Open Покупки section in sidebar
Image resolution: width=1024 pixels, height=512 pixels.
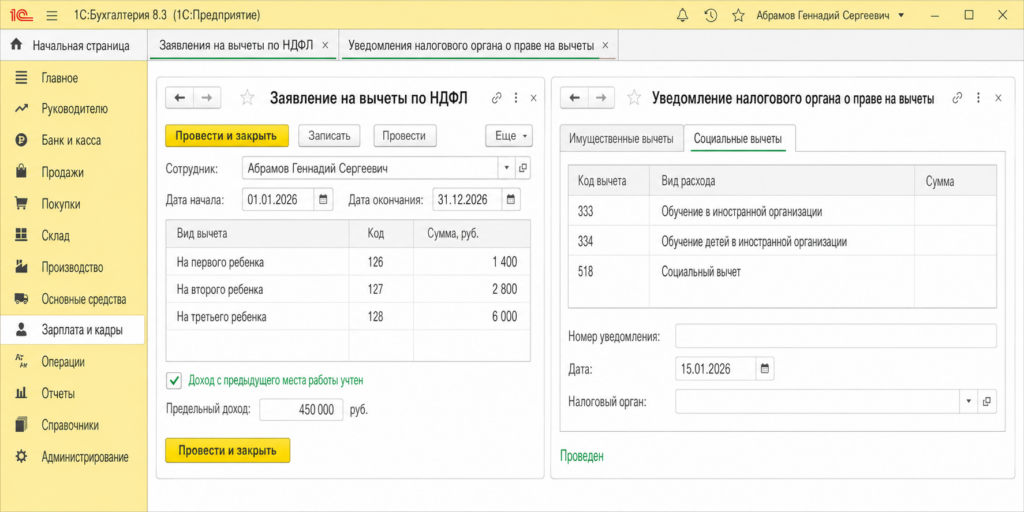(73, 204)
